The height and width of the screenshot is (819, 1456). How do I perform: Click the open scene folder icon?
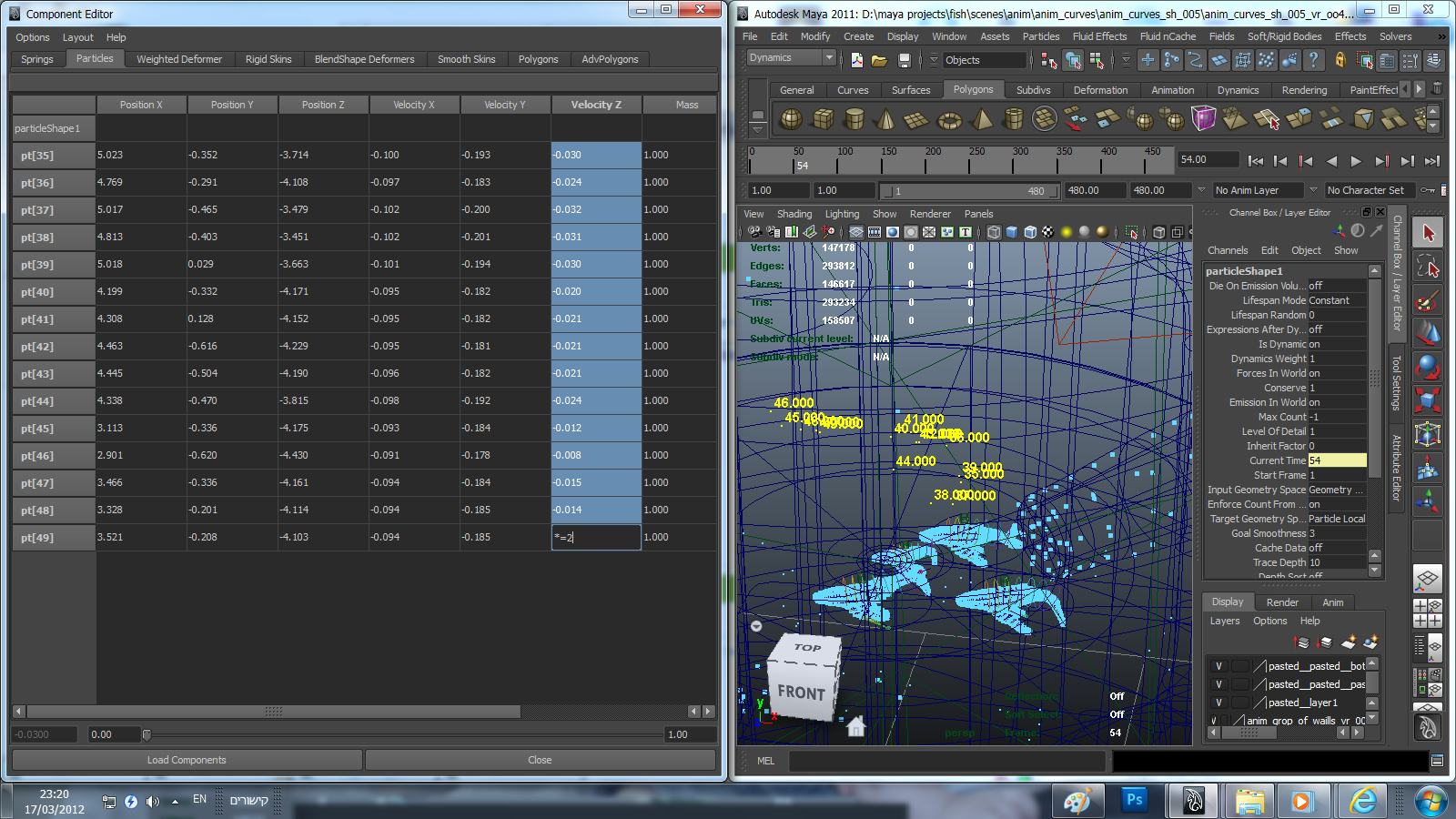879,60
